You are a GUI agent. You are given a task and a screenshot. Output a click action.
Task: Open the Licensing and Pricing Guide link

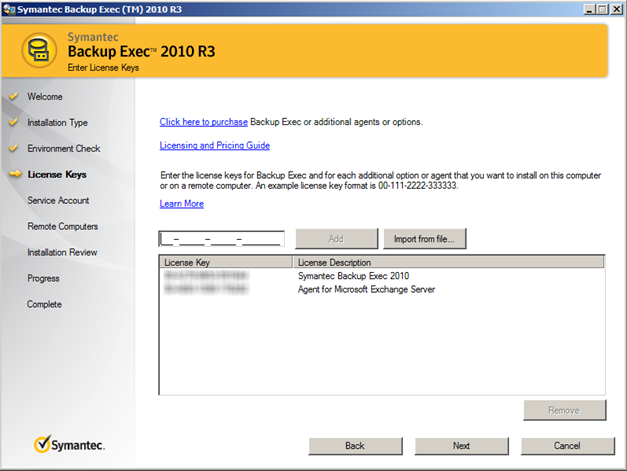(x=215, y=146)
